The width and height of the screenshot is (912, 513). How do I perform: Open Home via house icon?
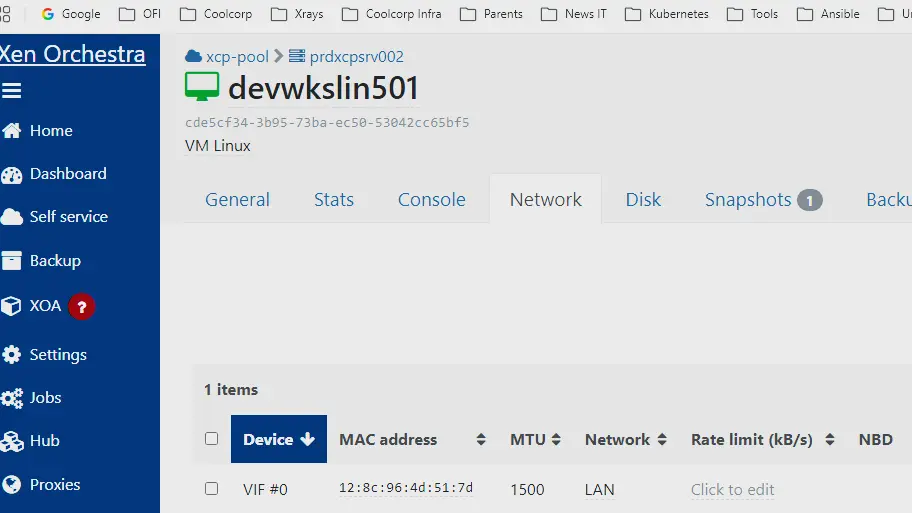12,131
